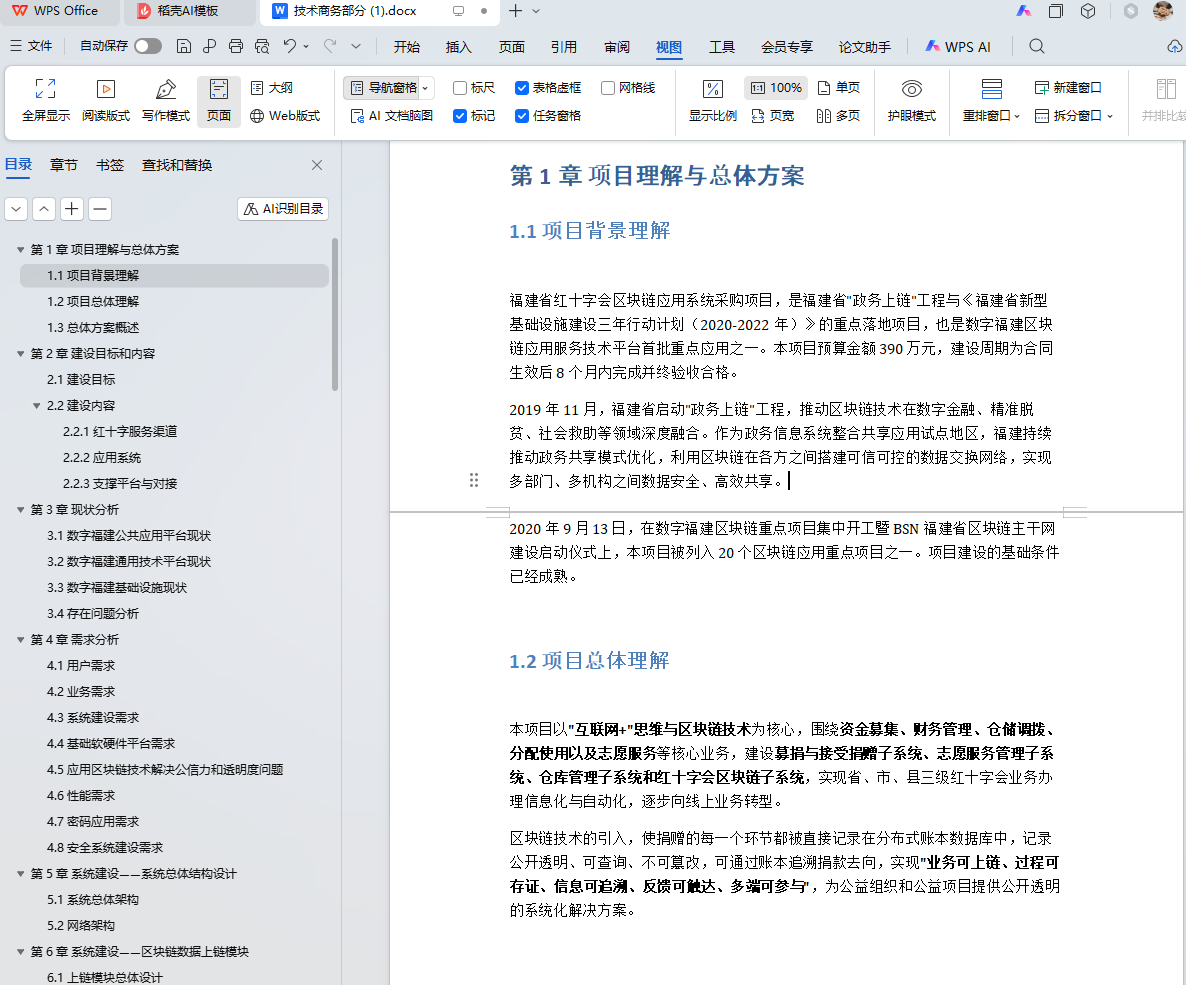Enable the gridlines checkbox
Image resolution: width=1186 pixels, height=985 pixels.
coord(607,88)
